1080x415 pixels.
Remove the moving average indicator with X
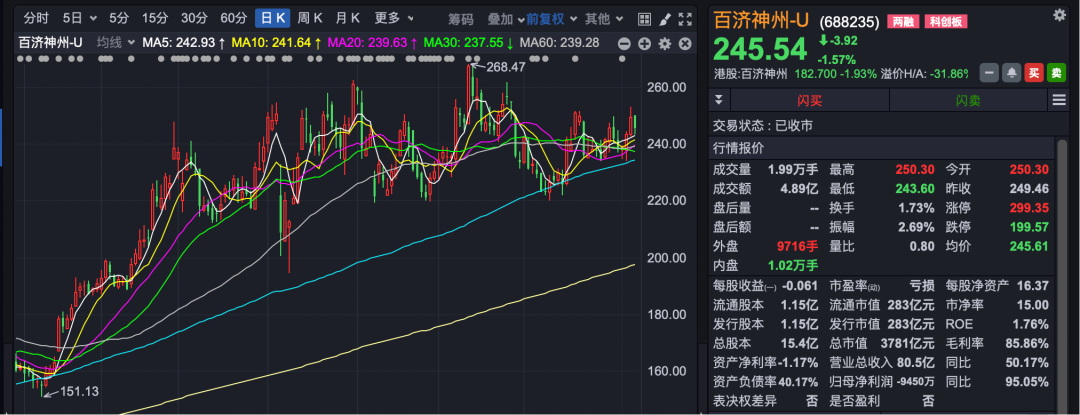tap(685, 43)
